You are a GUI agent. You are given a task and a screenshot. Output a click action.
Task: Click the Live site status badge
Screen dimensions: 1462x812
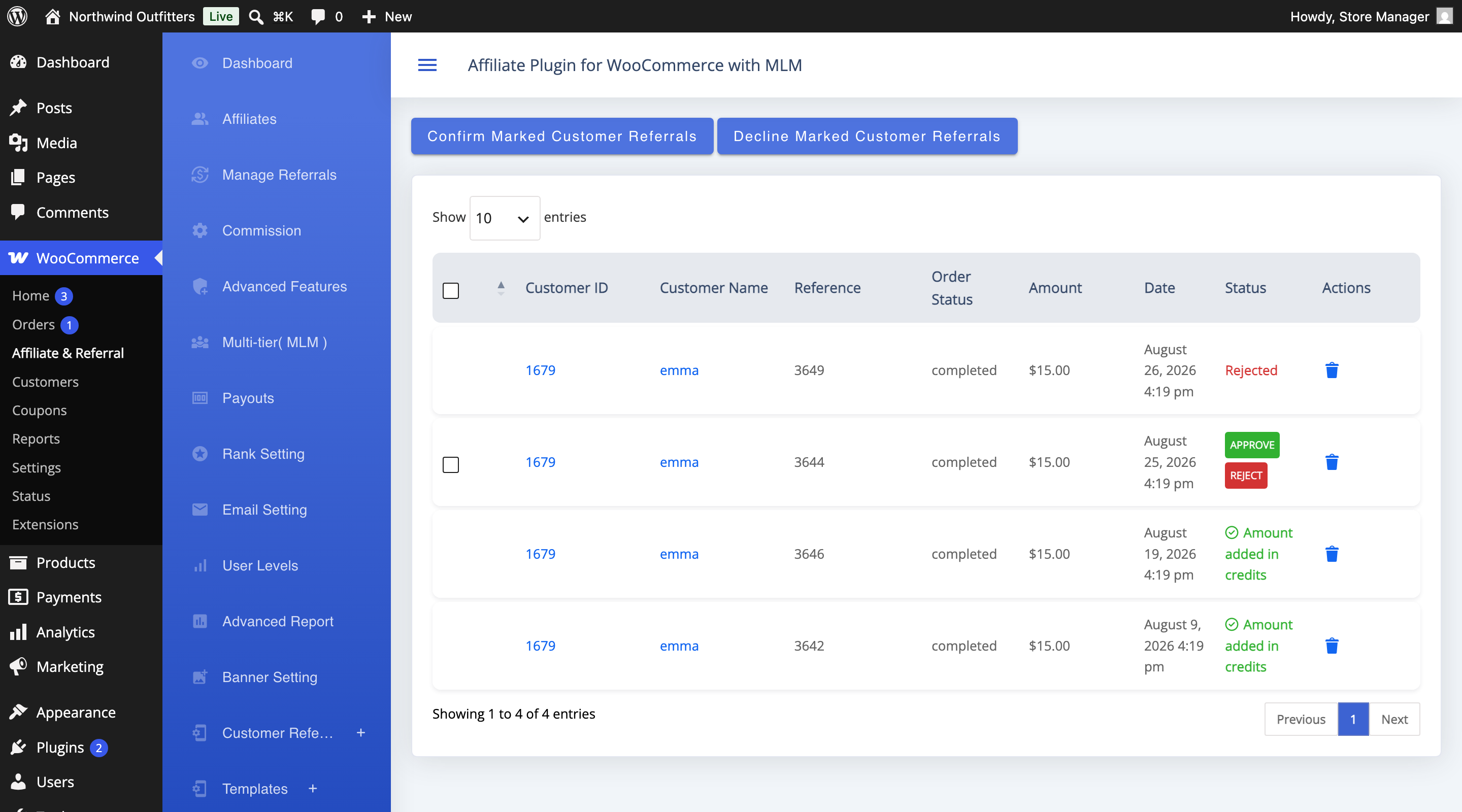(x=220, y=16)
